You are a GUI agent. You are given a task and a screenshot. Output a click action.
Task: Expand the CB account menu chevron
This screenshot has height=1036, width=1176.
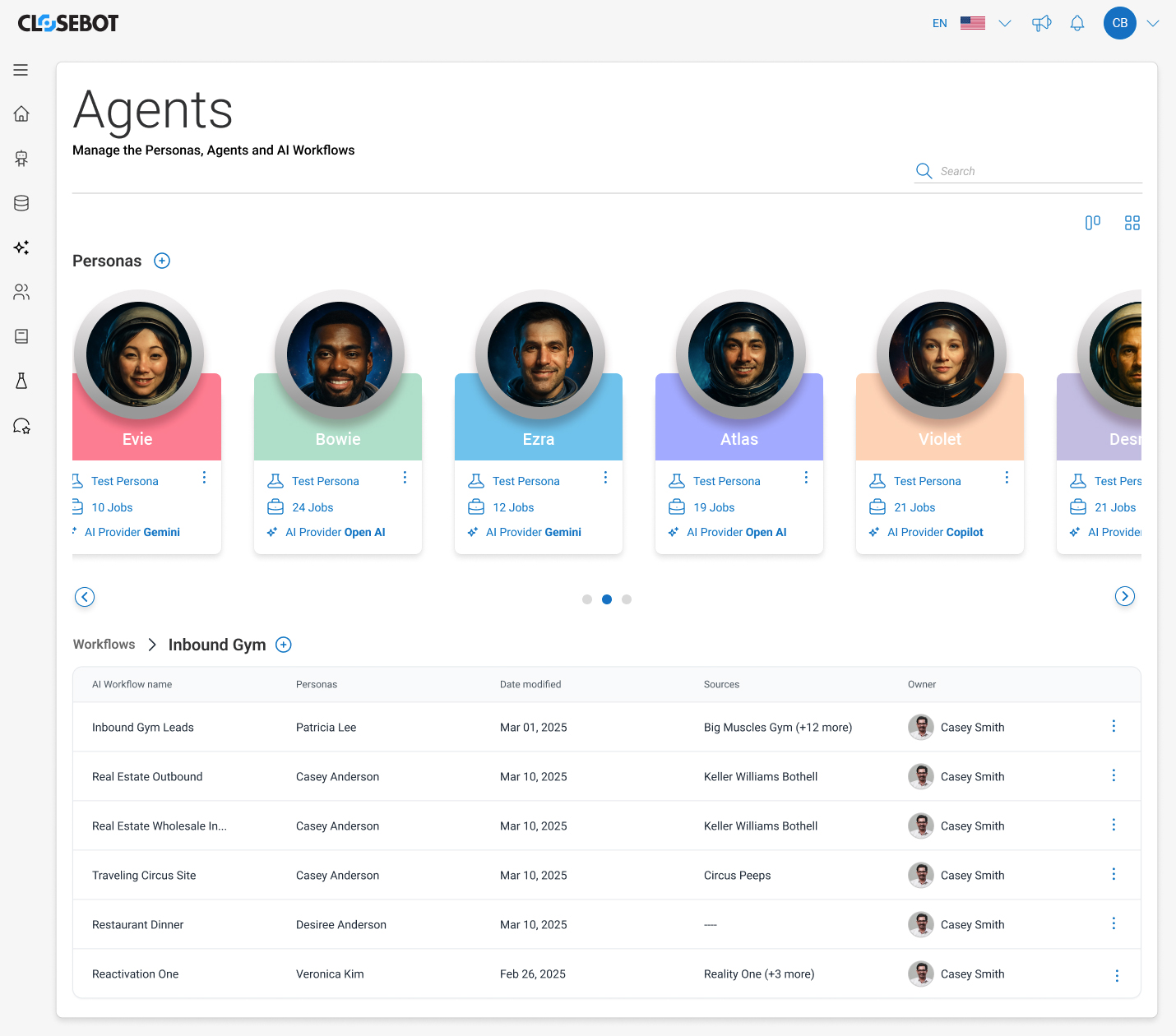1153,23
